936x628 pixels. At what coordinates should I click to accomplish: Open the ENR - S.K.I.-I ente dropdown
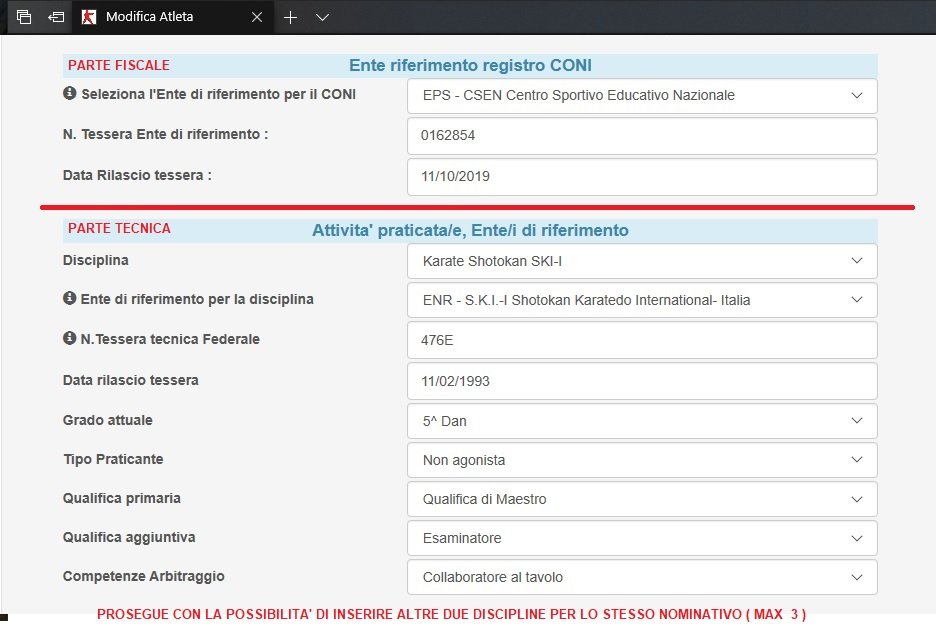[x=642, y=300]
